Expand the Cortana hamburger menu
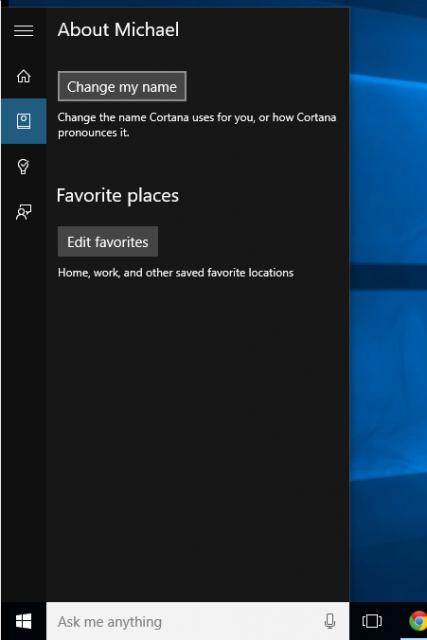 point(23,31)
